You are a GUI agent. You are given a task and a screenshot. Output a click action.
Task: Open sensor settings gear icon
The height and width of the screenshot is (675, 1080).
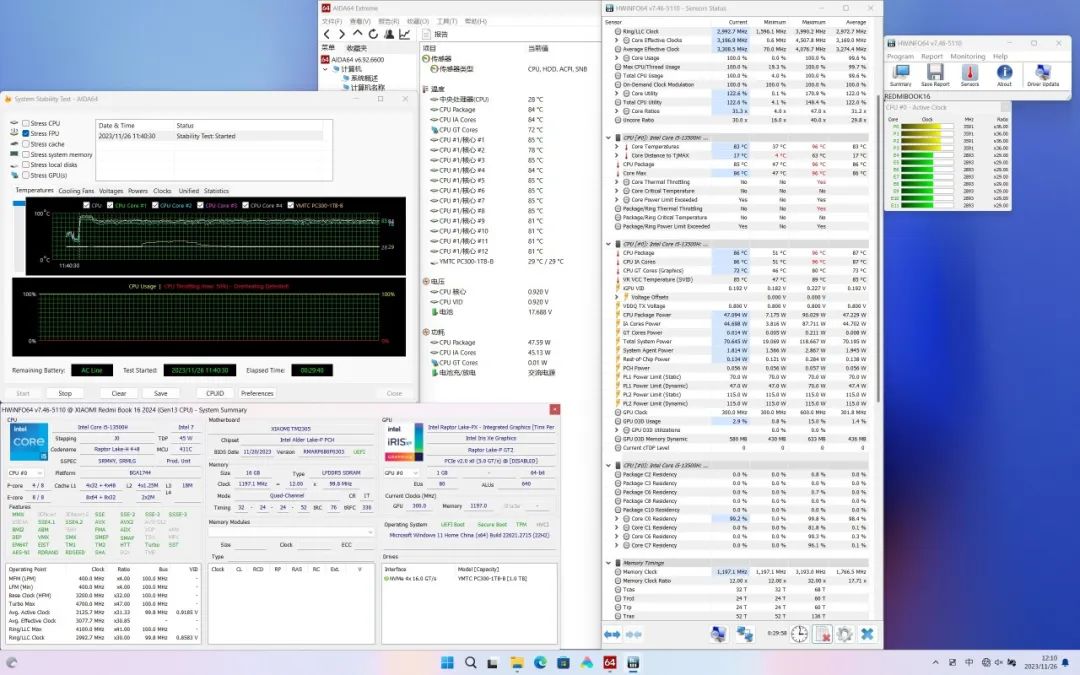pyautogui.click(x=845, y=634)
